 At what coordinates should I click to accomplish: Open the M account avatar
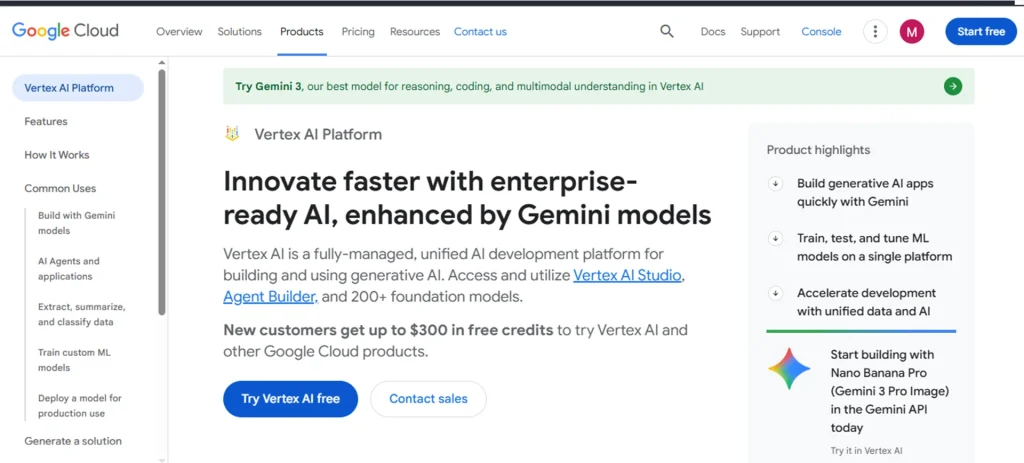click(912, 31)
